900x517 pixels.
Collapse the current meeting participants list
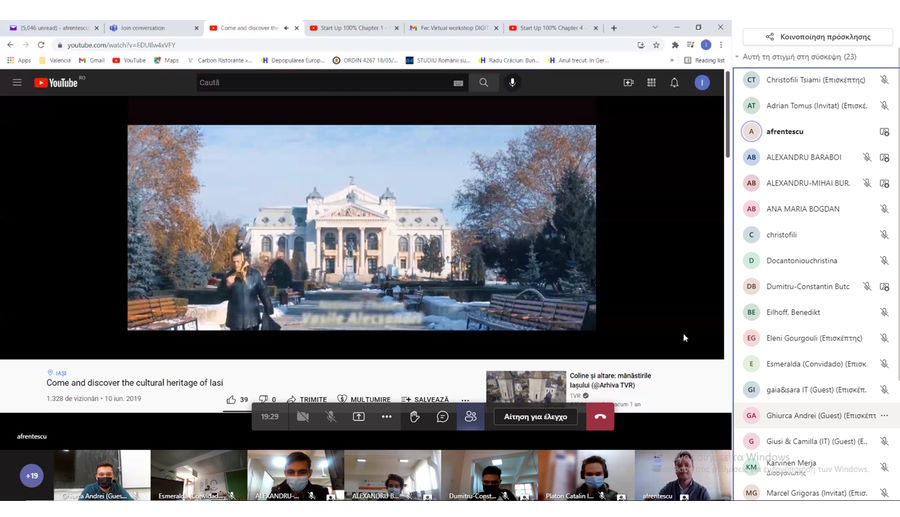(x=737, y=57)
